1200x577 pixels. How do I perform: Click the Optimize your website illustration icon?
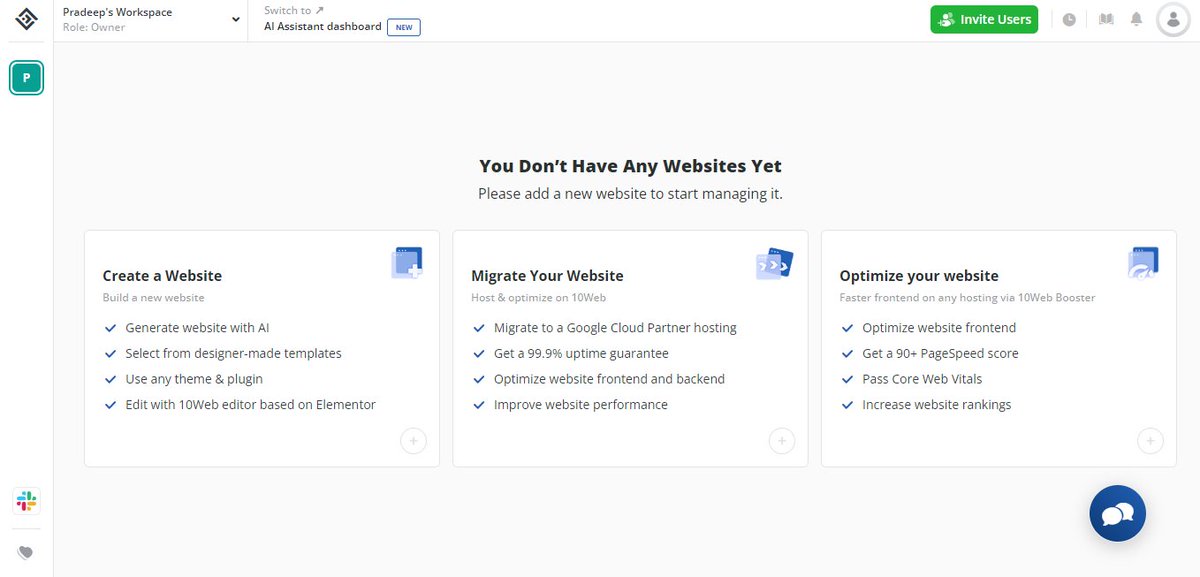(x=1143, y=263)
